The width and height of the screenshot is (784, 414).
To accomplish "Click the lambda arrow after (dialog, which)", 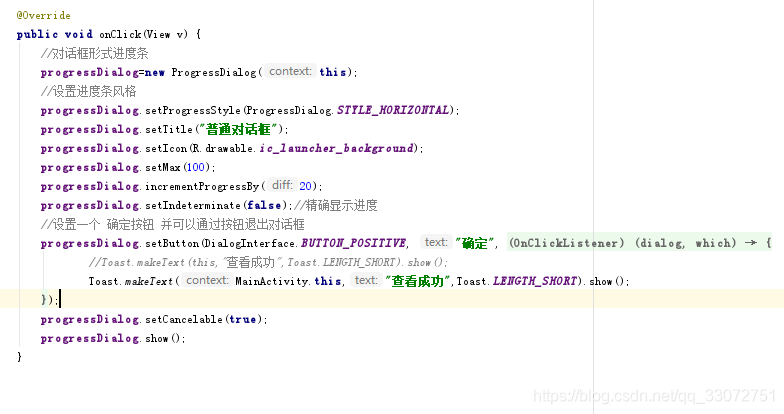I will click(750, 242).
